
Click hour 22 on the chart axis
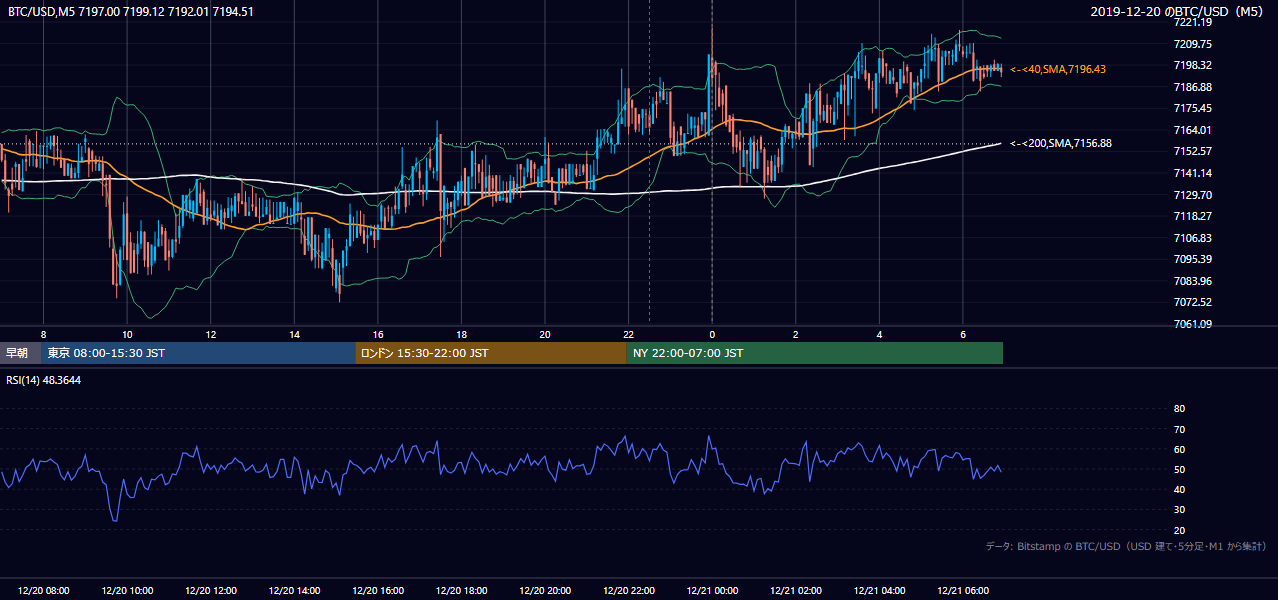pyautogui.click(x=628, y=334)
